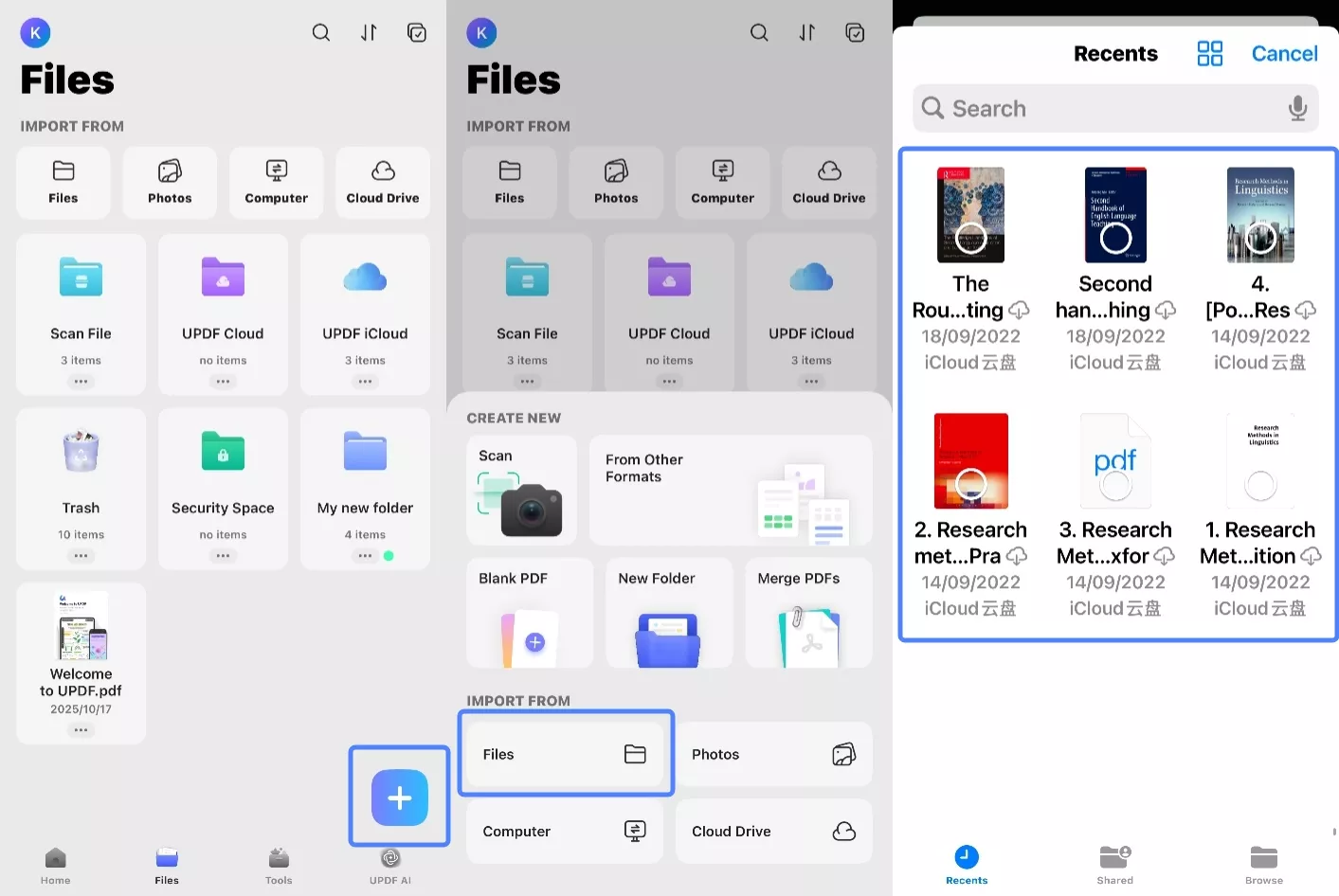Open Shared tab in file picker
Screen dimensions: 1339x896
point(1115,865)
